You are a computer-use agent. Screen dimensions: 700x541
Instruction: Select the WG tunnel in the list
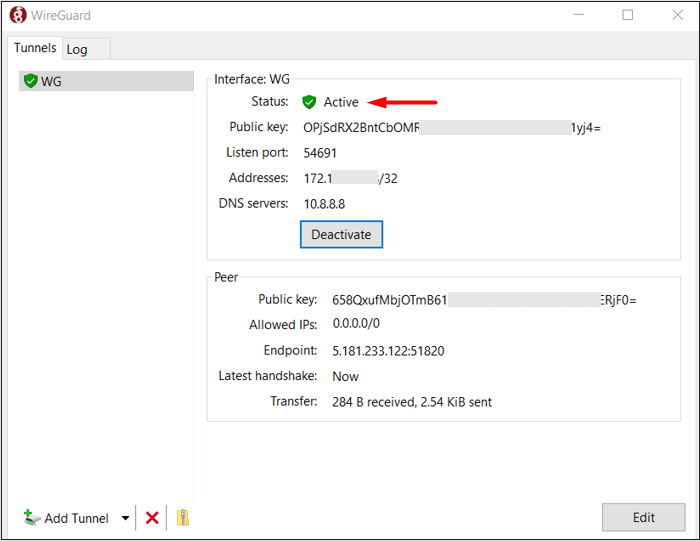(106, 81)
